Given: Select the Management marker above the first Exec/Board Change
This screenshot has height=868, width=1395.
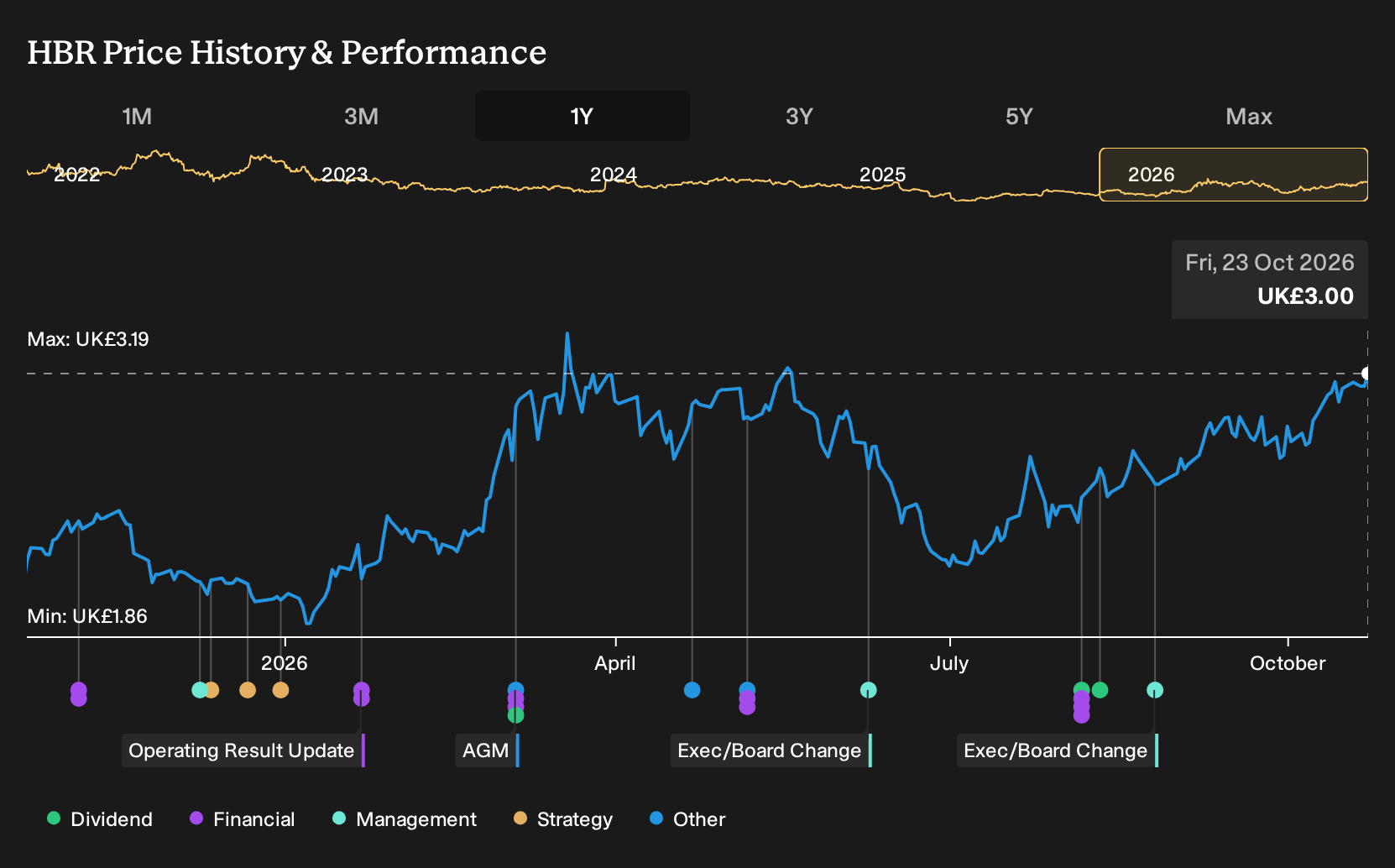Looking at the screenshot, I should 869,690.
